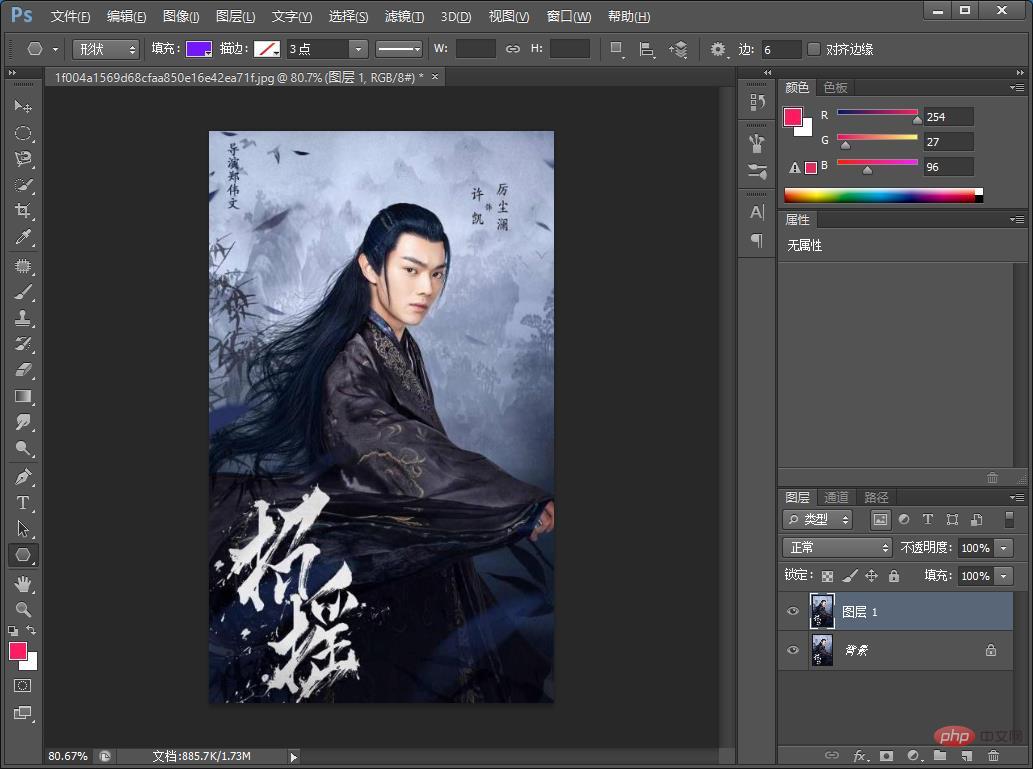Viewport: 1033px width, 769px height.
Task: Select the Gradient tool
Action: tap(22, 396)
